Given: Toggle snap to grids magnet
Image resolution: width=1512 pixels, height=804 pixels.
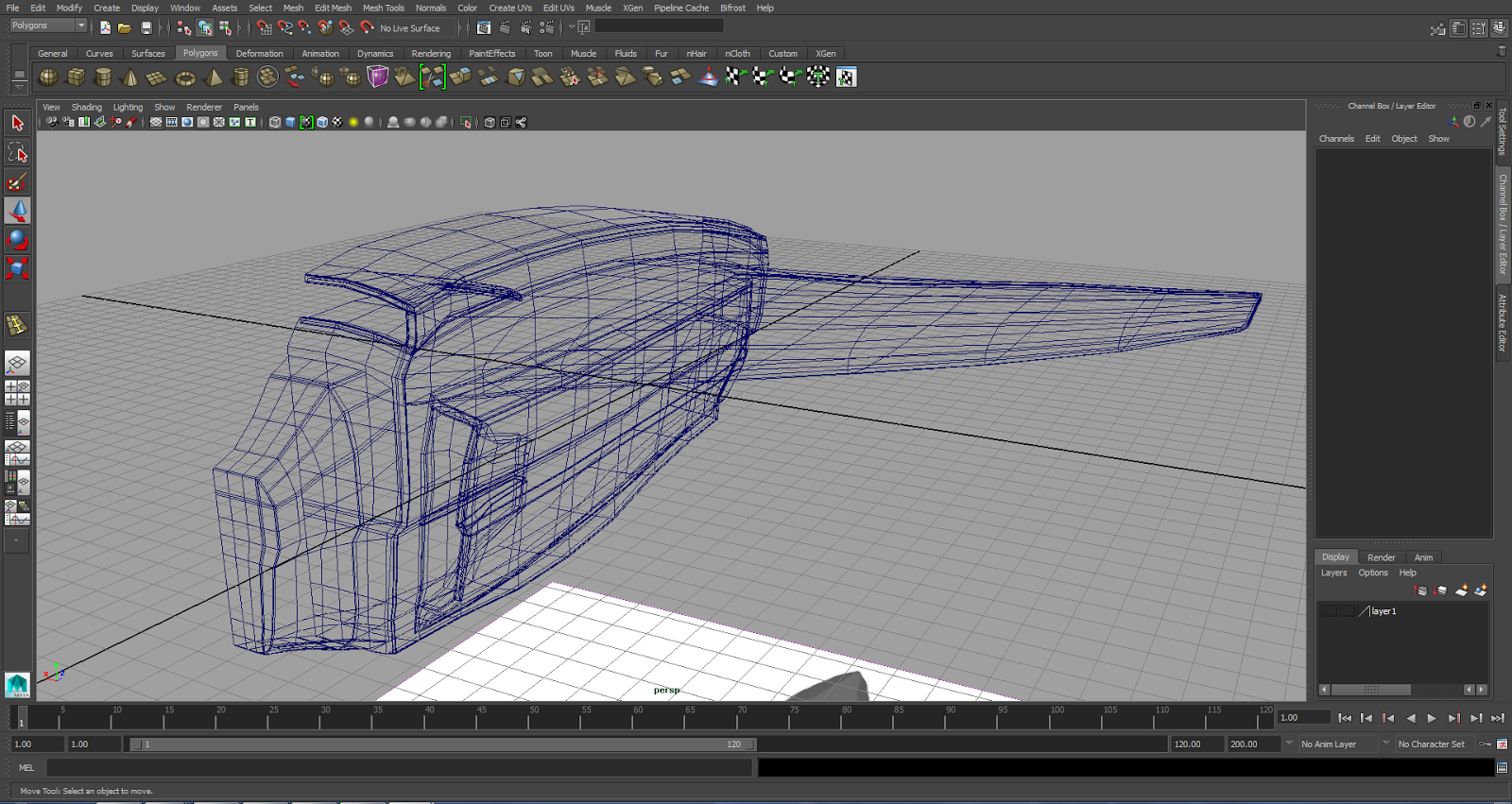Looking at the screenshot, I should pyautogui.click(x=264, y=28).
